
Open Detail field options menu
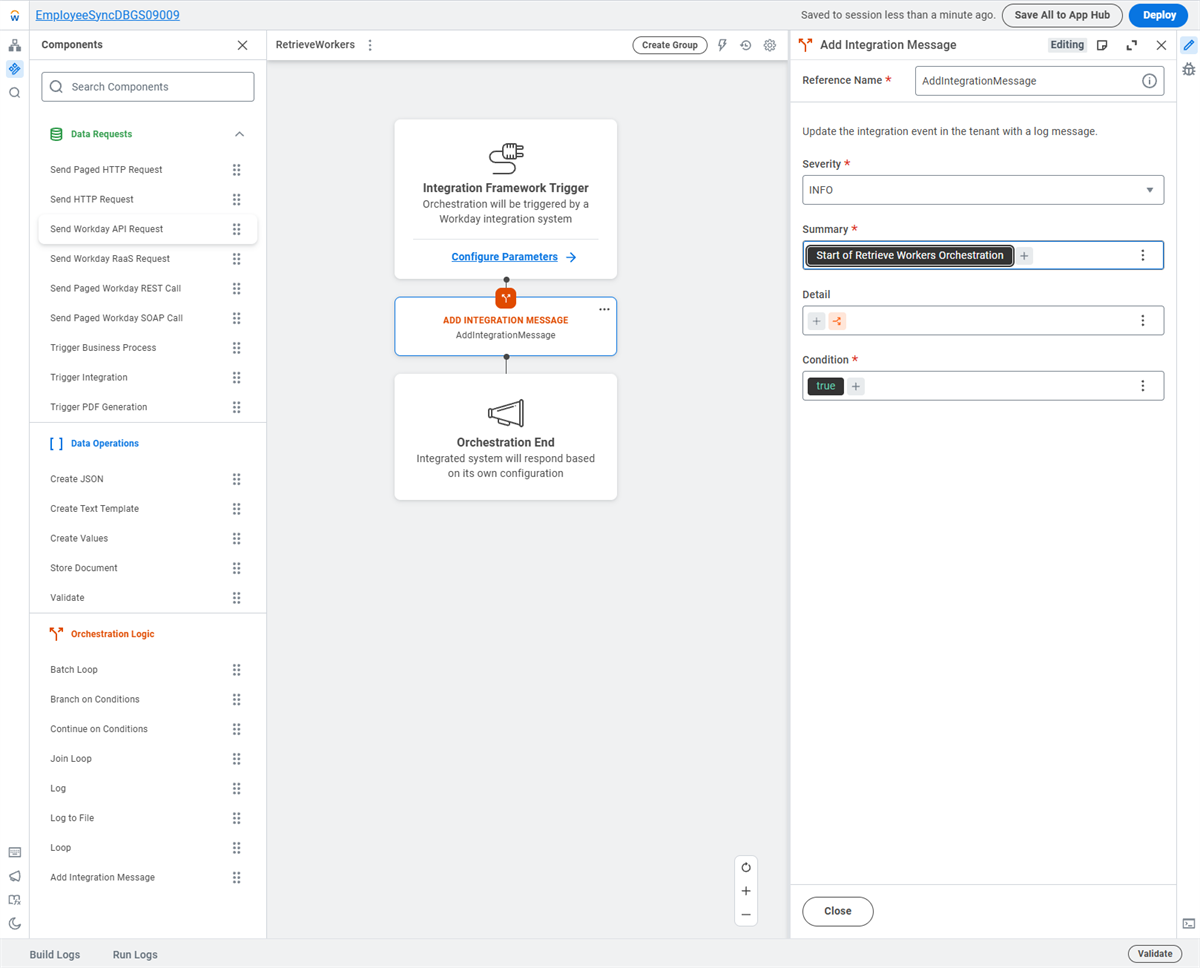[x=1143, y=321]
